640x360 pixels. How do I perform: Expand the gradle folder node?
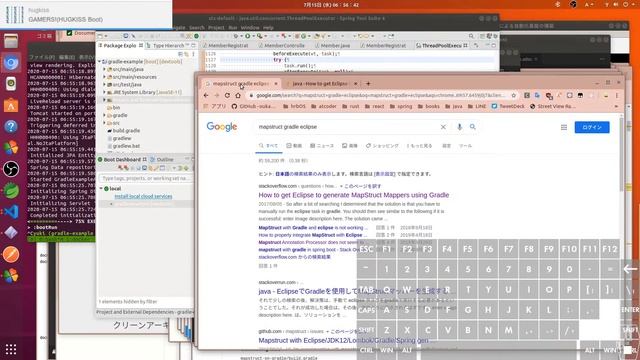coord(104,116)
